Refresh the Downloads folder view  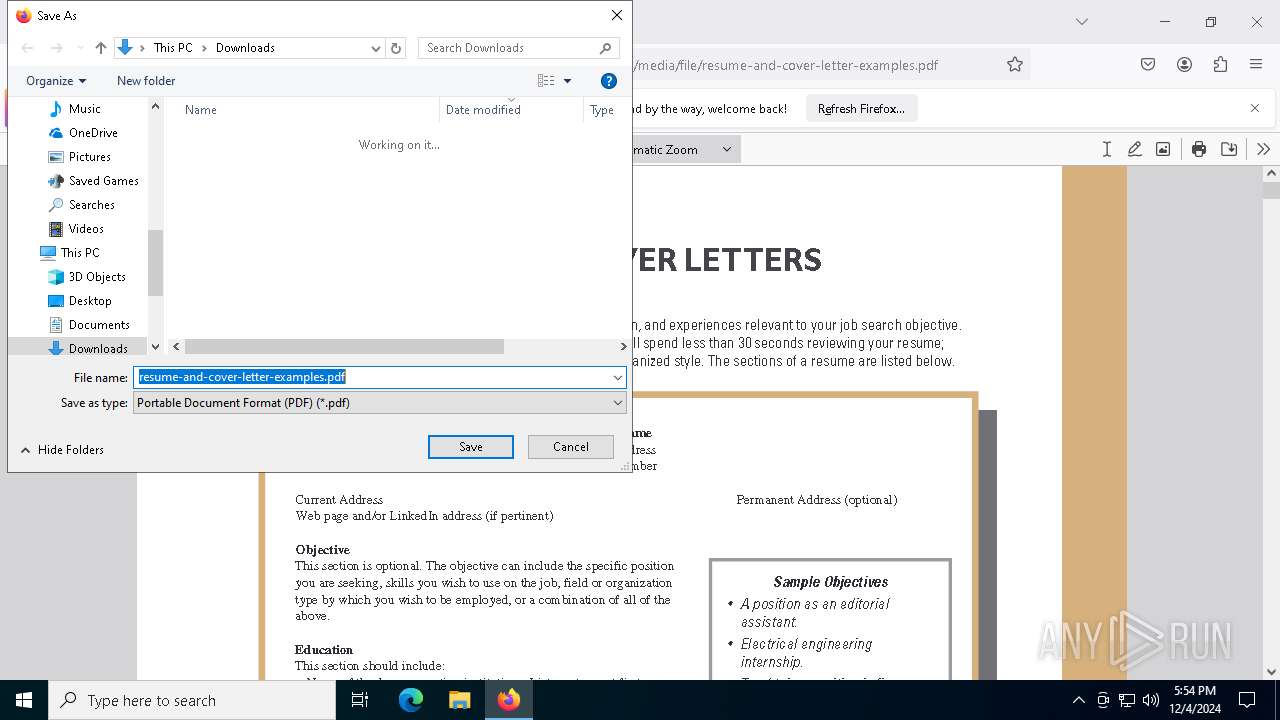coord(396,48)
